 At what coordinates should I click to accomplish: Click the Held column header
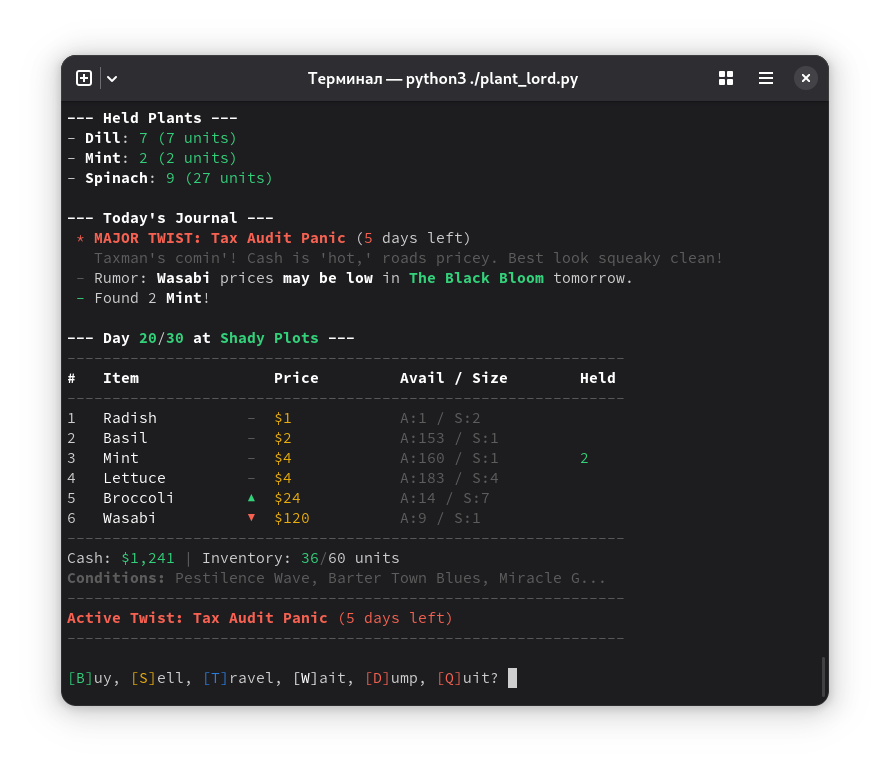(x=598, y=378)
